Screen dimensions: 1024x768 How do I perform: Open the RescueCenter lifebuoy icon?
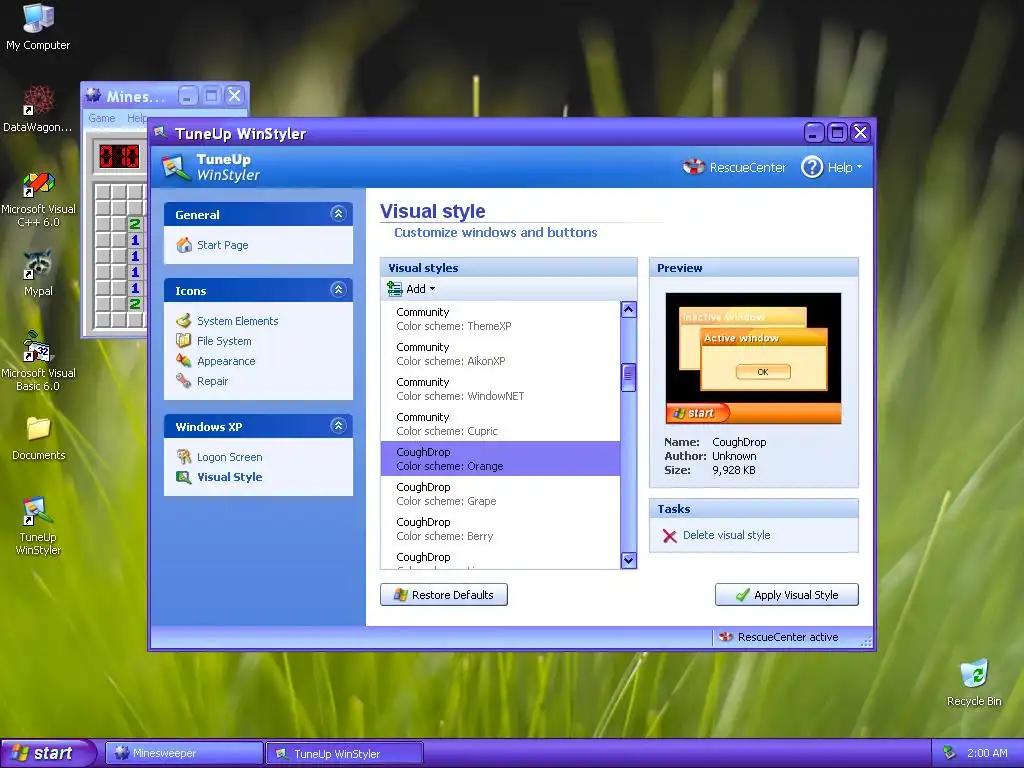[694, 167]
